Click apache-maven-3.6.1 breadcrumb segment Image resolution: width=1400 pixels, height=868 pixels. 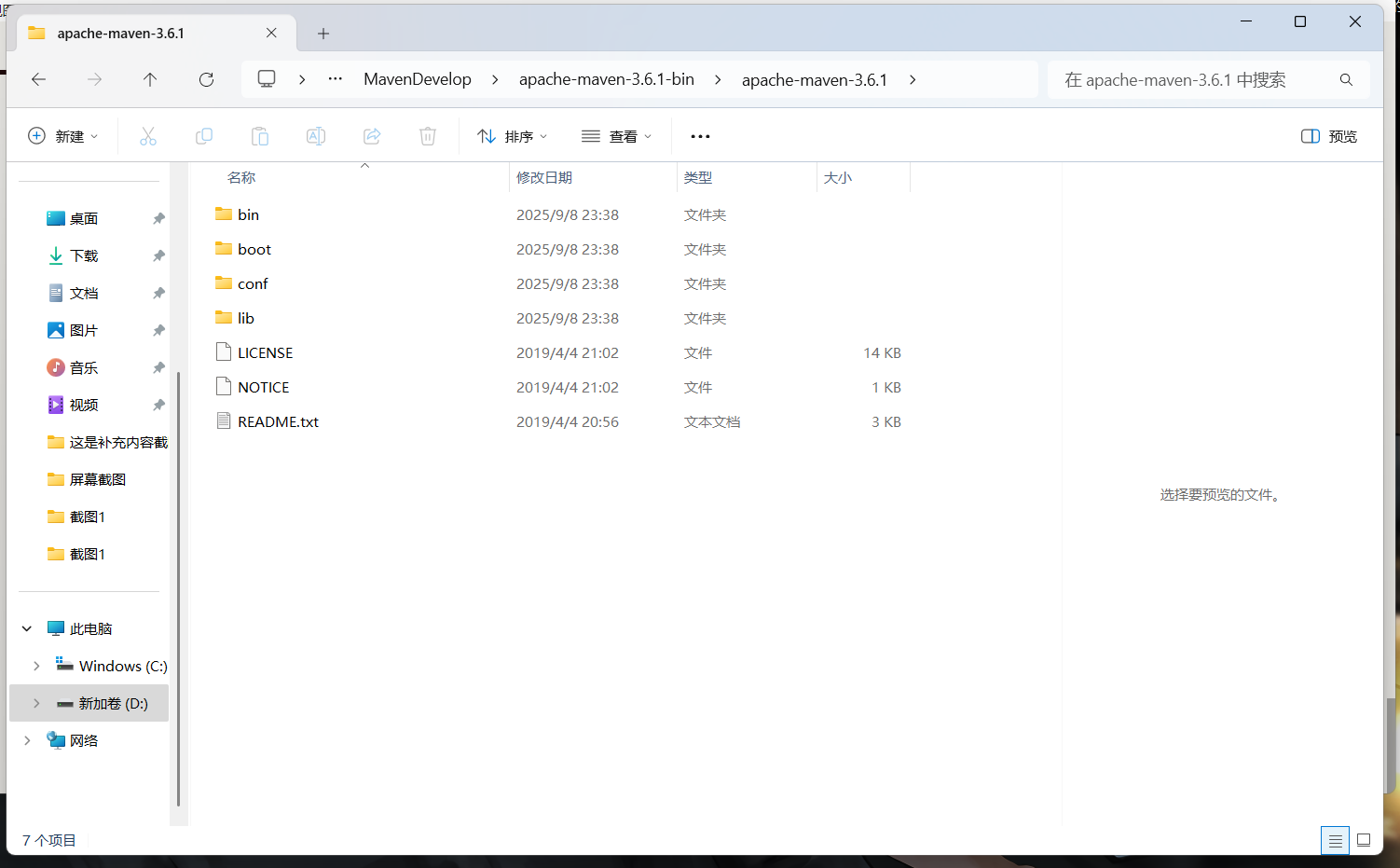[815, 79]
